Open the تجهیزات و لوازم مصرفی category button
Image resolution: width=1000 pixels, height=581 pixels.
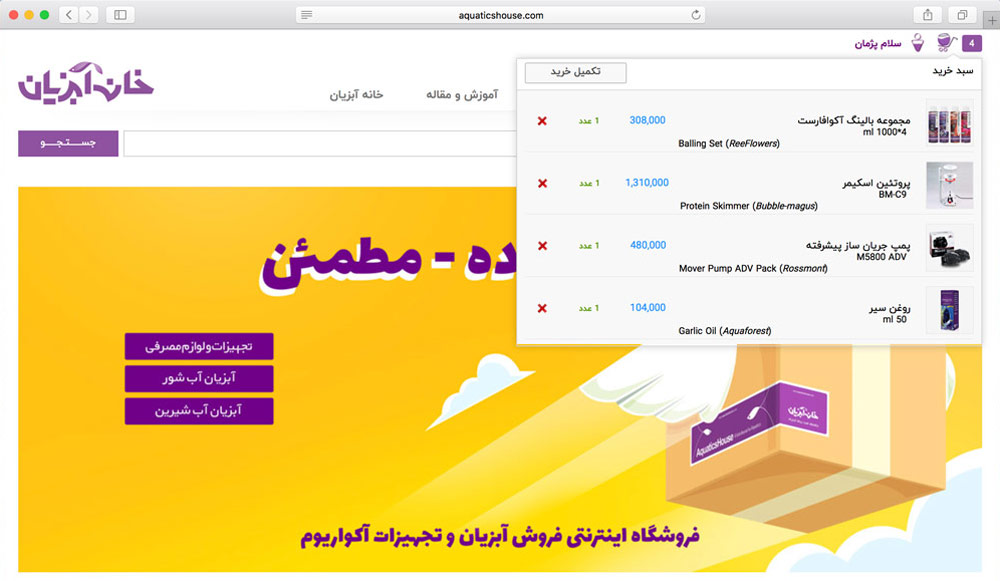click(x=199, y=346)
